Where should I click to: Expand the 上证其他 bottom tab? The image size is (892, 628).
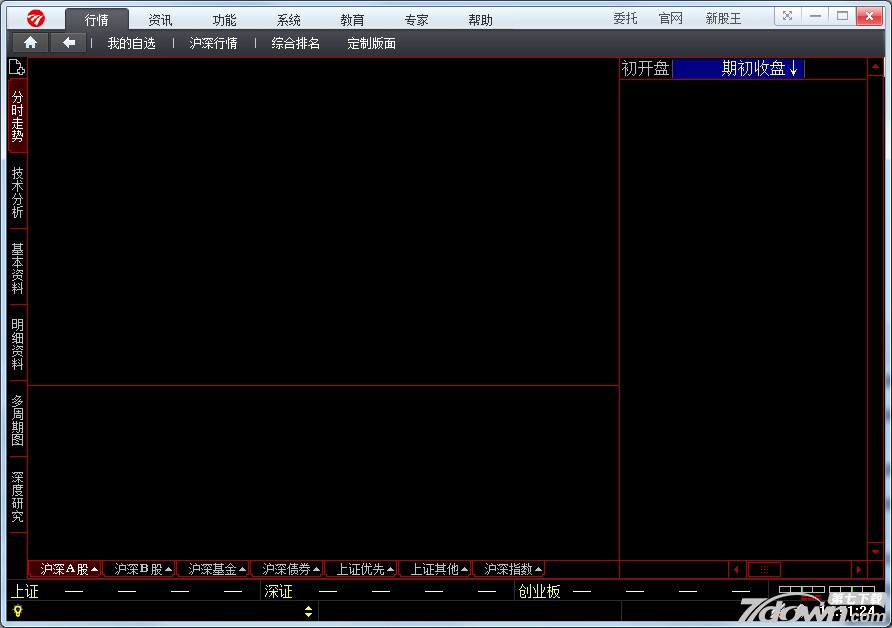point(435,569)
